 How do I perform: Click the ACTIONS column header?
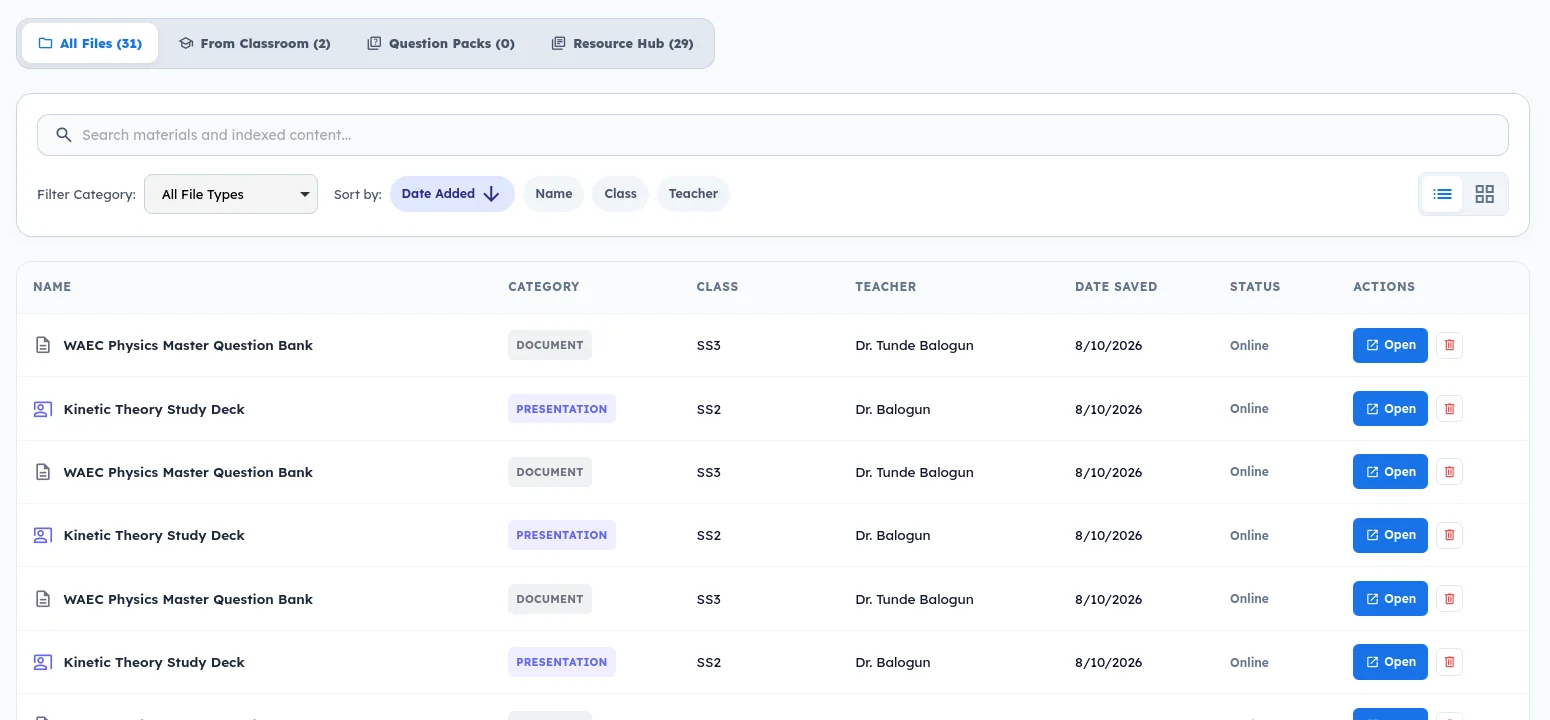(x=1384, y=287)
